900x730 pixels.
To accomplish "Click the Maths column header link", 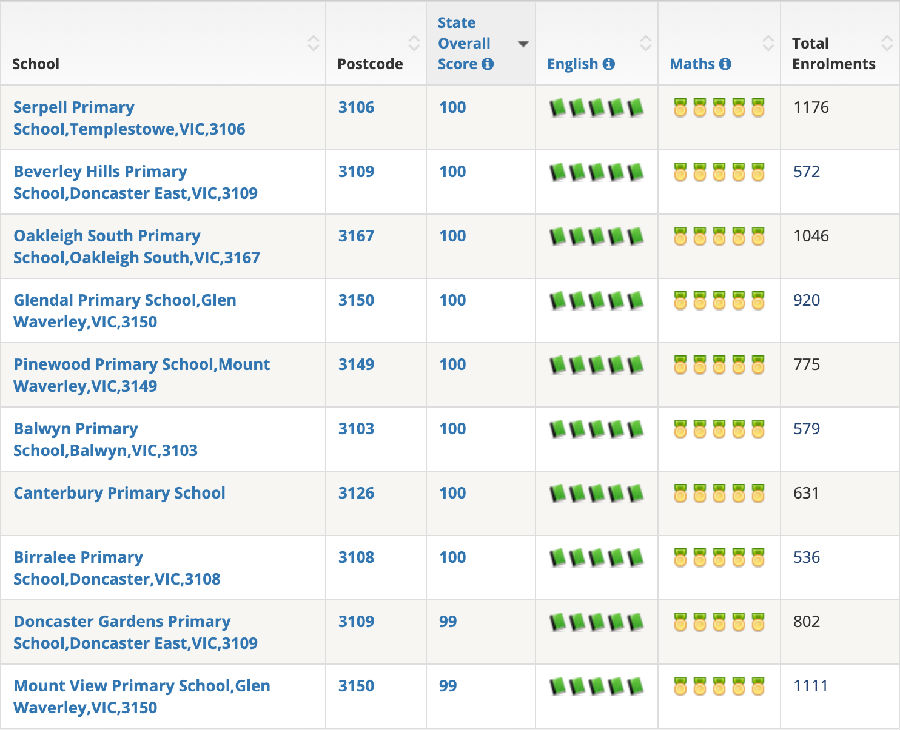I will [x=692, y=64].
